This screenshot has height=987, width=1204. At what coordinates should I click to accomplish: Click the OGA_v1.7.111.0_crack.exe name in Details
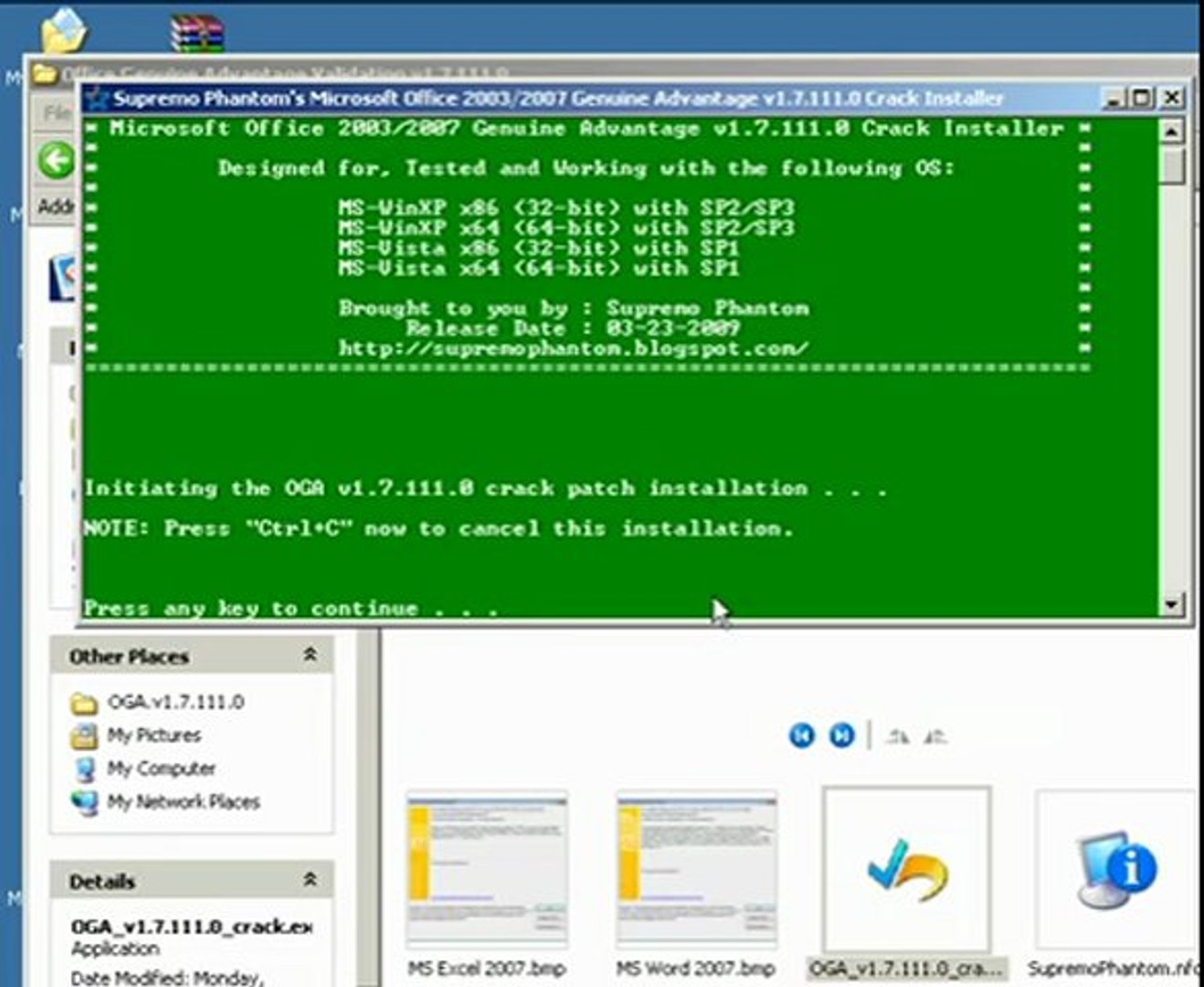click(192, 926)
